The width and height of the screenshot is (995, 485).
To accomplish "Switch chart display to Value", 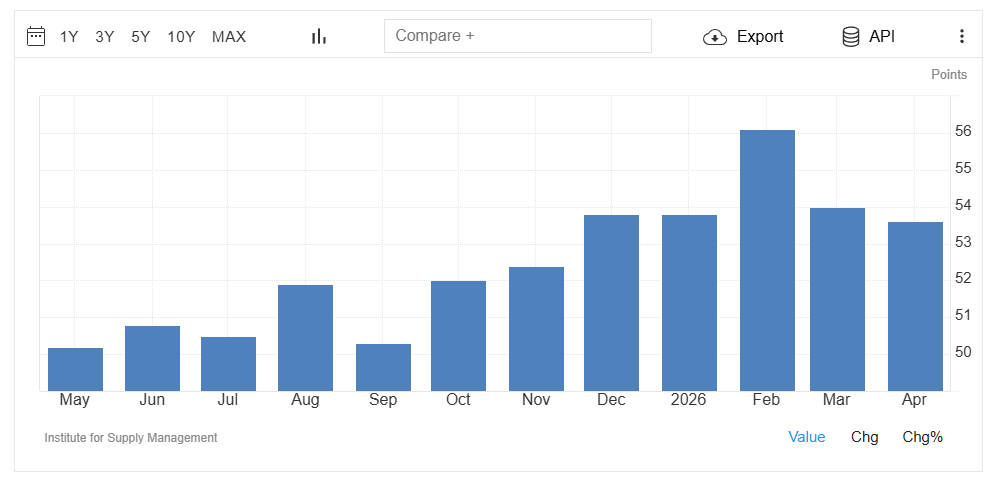I will pos(807,437).
